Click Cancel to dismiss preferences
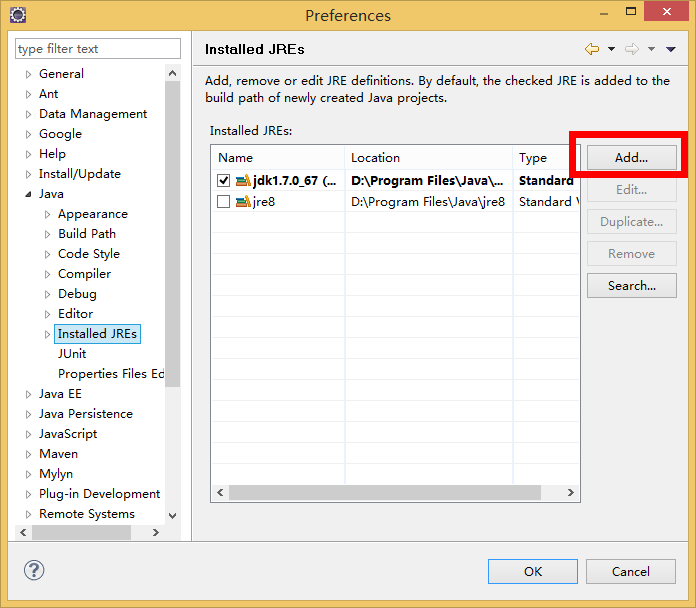The height and width of the screenshot is (608, 696). [x=631, y=572]
